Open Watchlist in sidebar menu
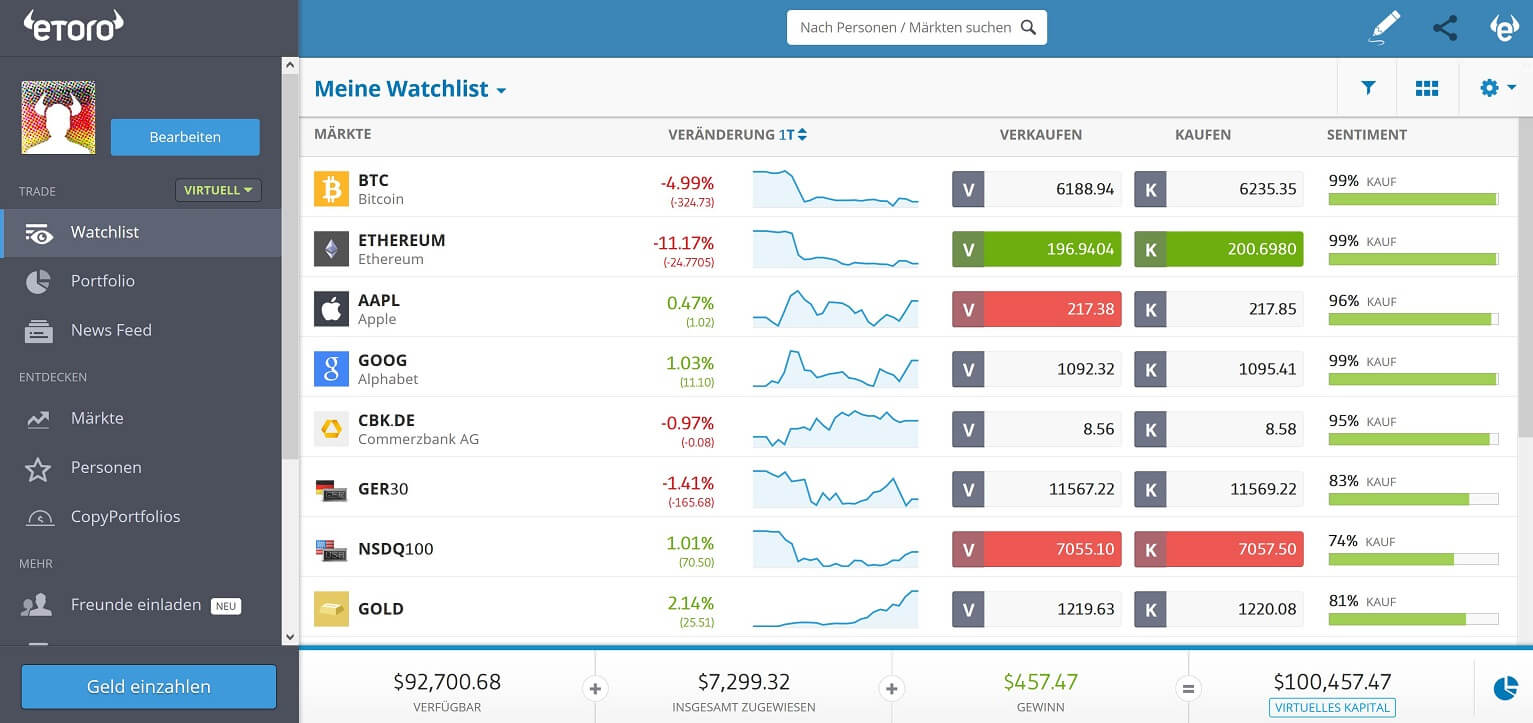This screenshot has width=1533, height=723. pyautogui.click(x=141, y=233)
